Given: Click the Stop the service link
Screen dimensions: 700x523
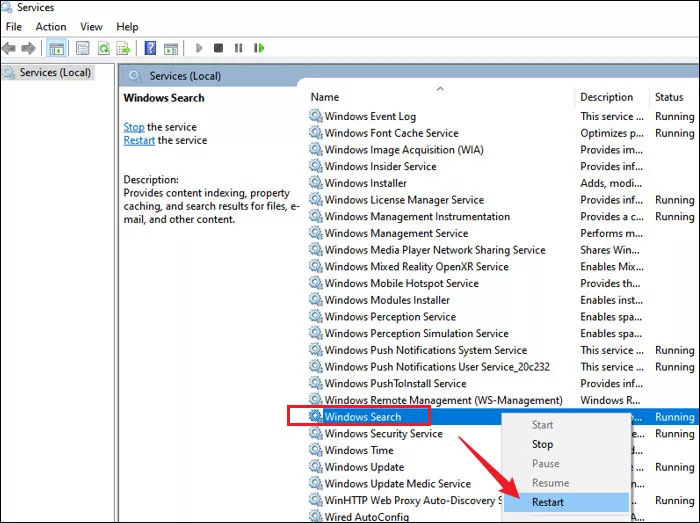Looking at the screenshot, I should pyautogui.click(x=134, y=127).
